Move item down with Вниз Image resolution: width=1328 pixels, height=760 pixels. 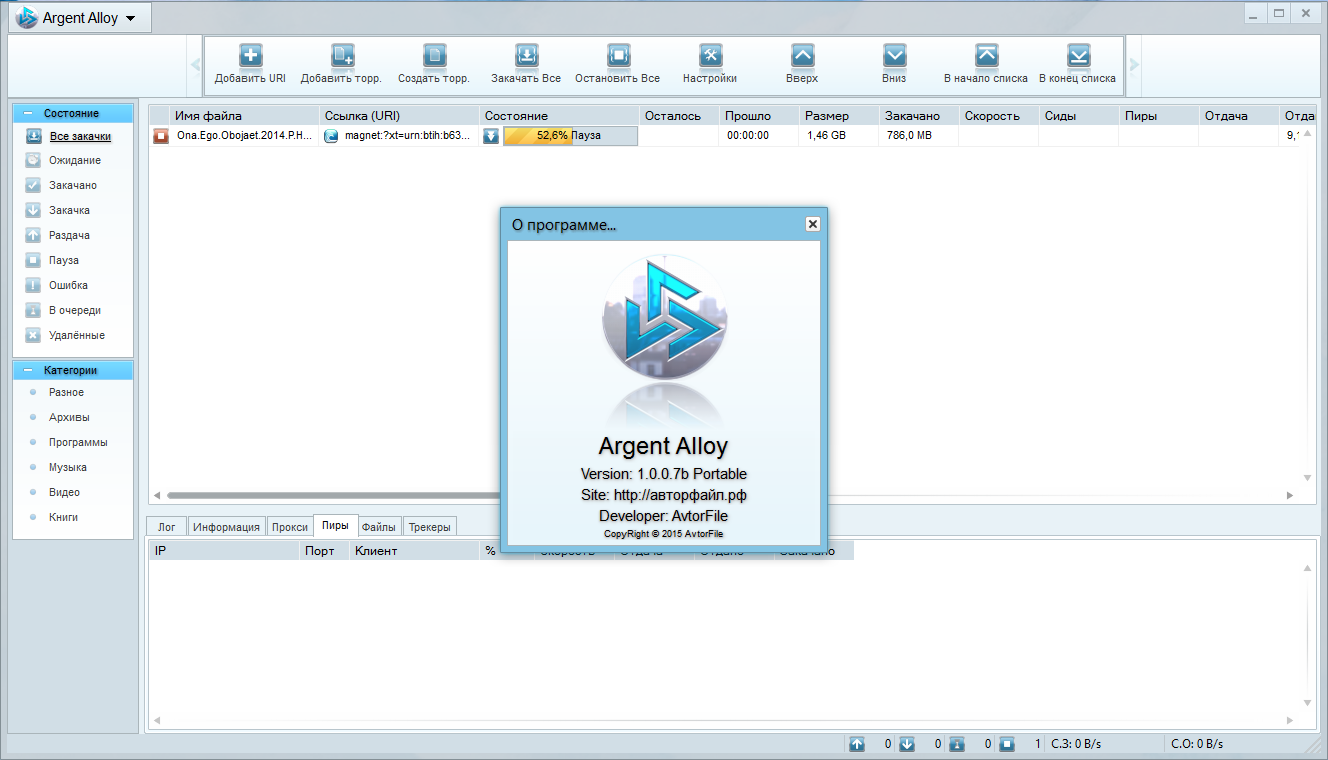coord(894,56)
